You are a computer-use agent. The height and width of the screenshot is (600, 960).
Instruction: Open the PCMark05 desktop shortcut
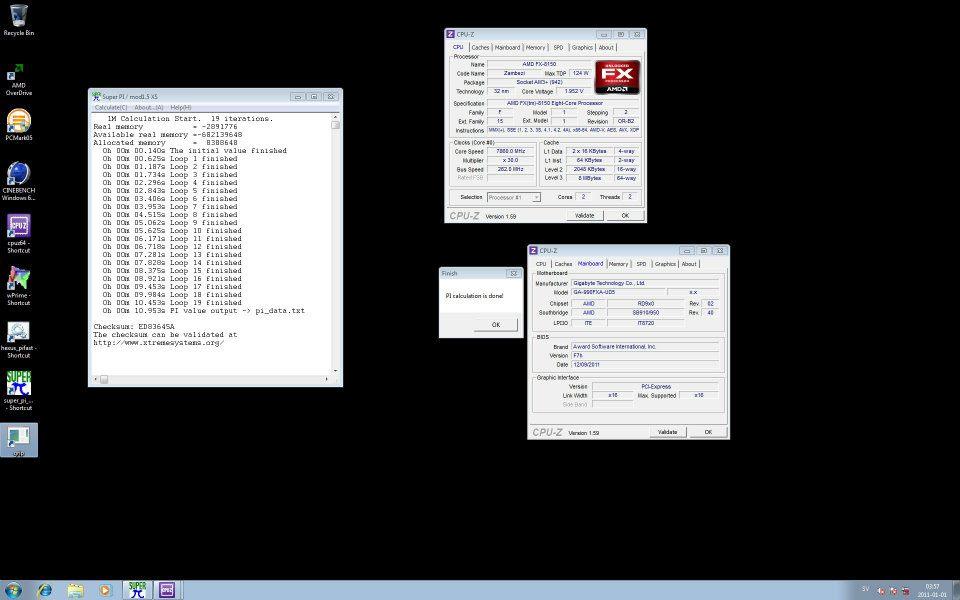[18, 125]
